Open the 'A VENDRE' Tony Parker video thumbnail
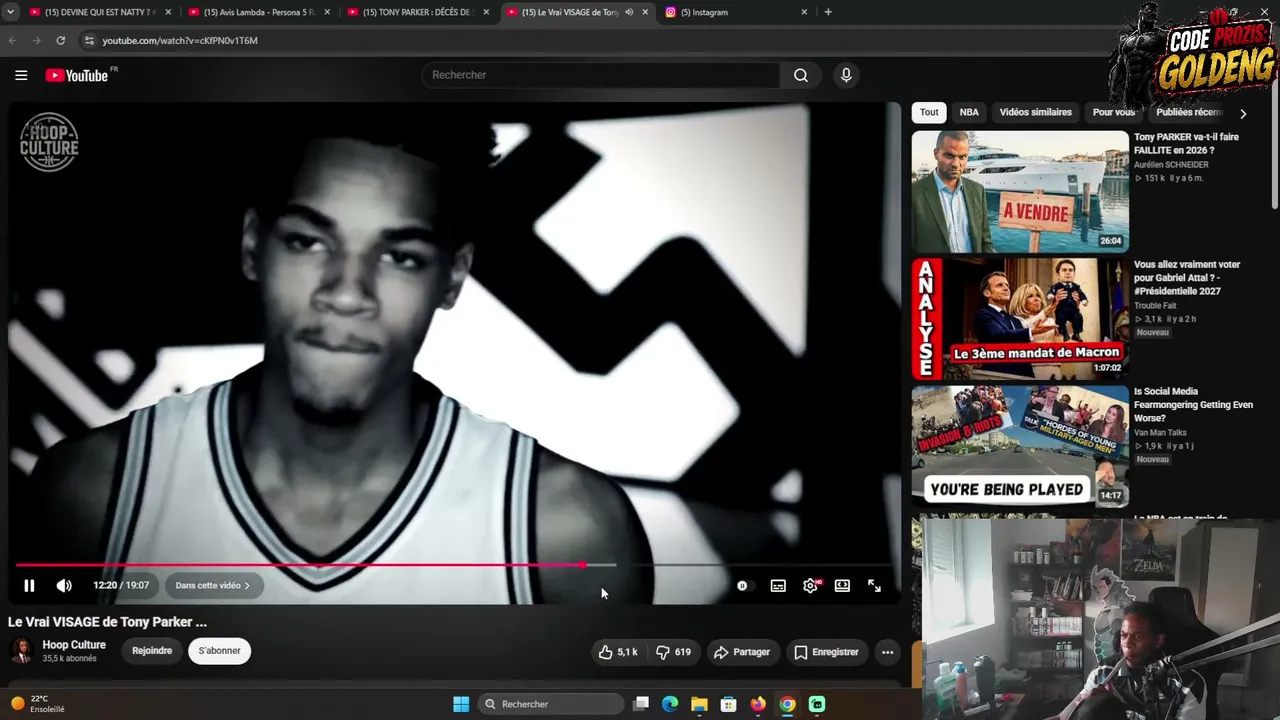Image resolution: width=1280 pixels, height=720 pixels. click(1020, 191)
